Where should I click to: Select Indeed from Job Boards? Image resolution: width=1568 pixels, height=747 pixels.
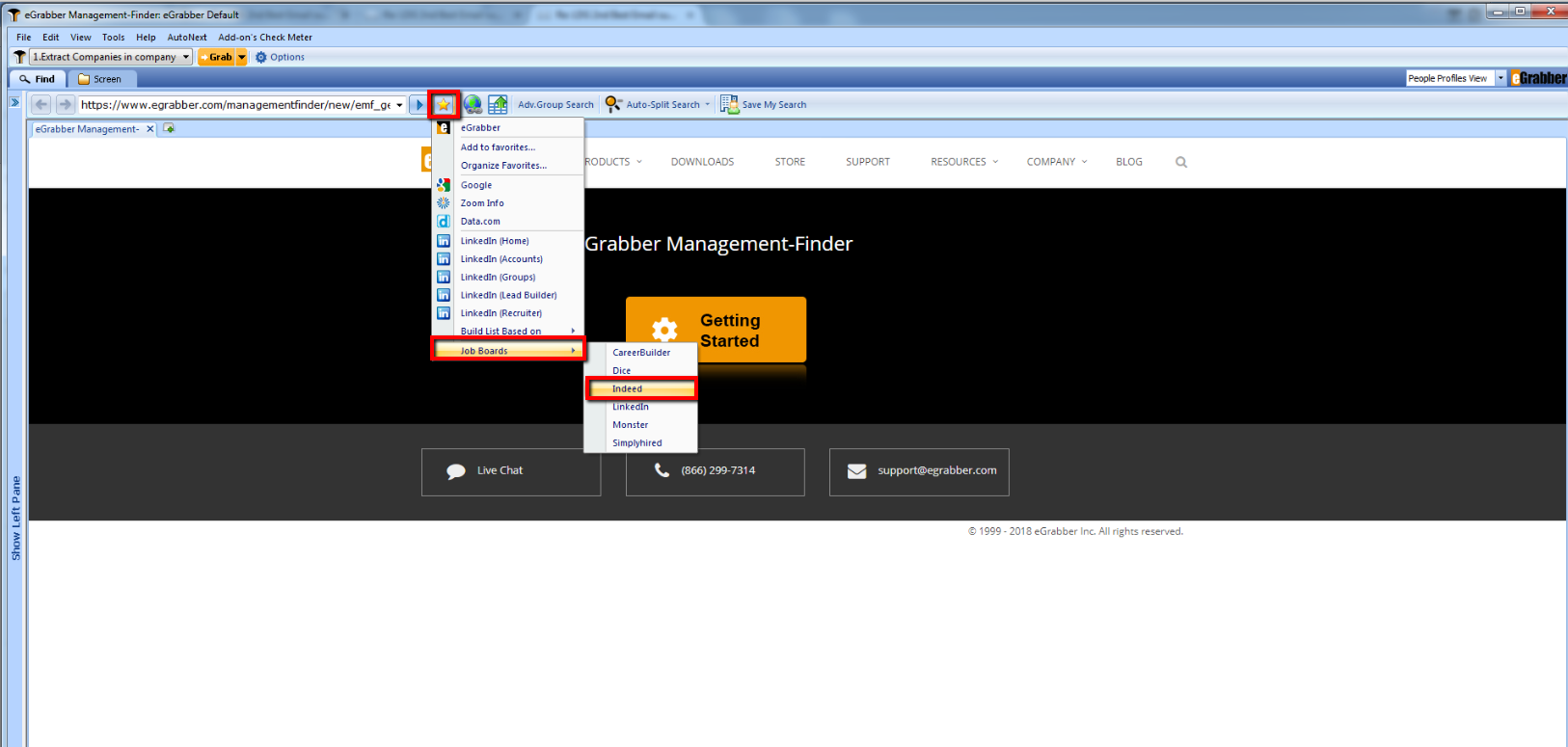[x=641, y=388]
